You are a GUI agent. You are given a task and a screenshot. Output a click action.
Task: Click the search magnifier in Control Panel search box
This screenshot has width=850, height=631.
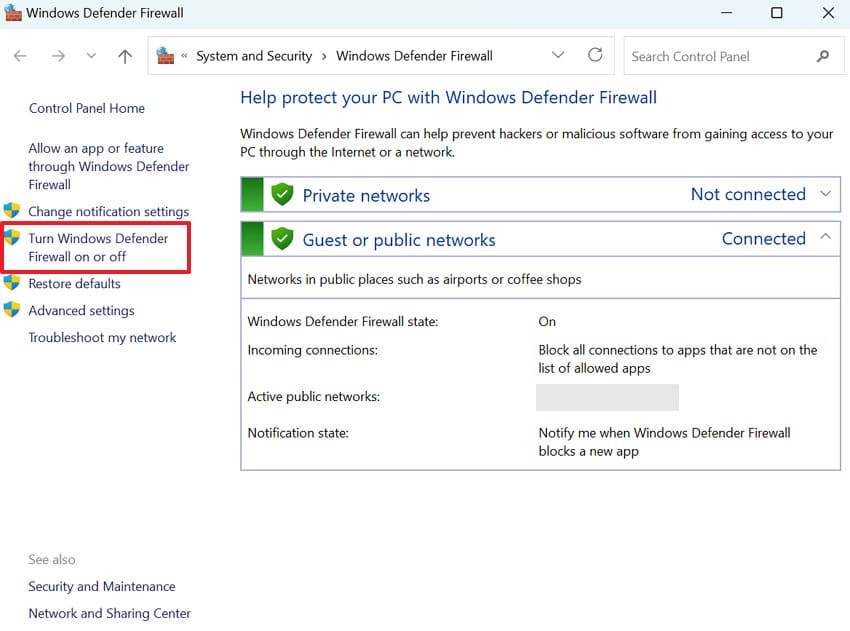[x=822, y=56]
